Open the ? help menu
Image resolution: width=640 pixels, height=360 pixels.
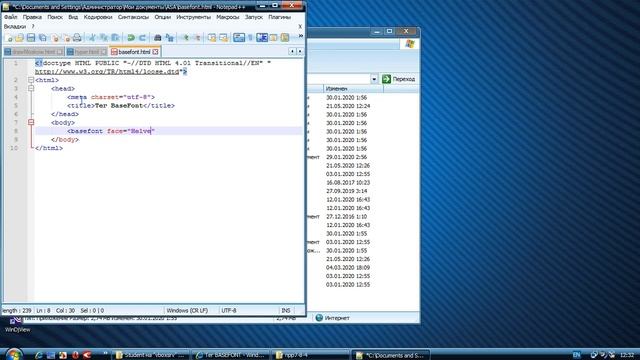tap(33, 26)
